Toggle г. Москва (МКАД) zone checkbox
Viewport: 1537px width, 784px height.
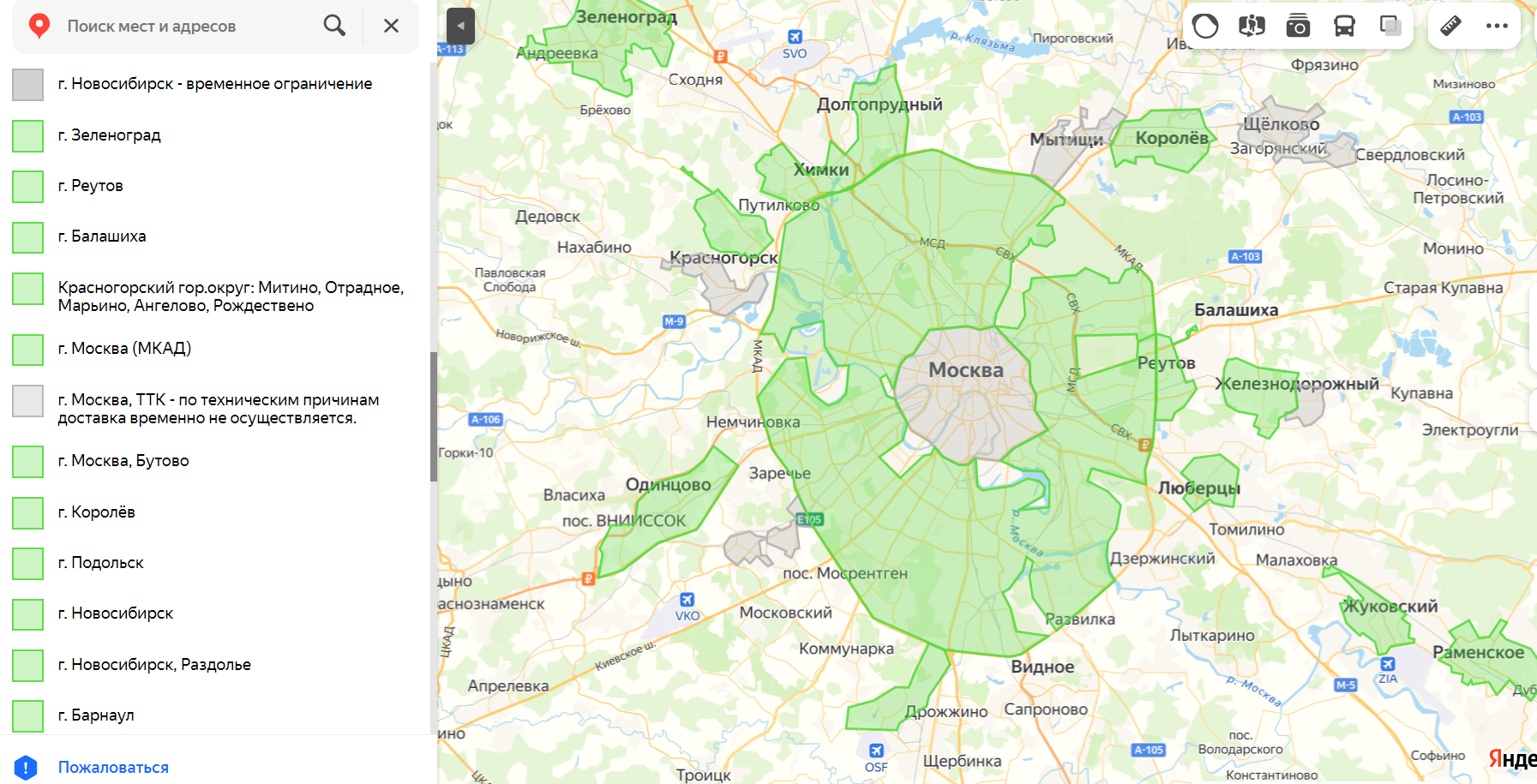click(x=27, y=349)
